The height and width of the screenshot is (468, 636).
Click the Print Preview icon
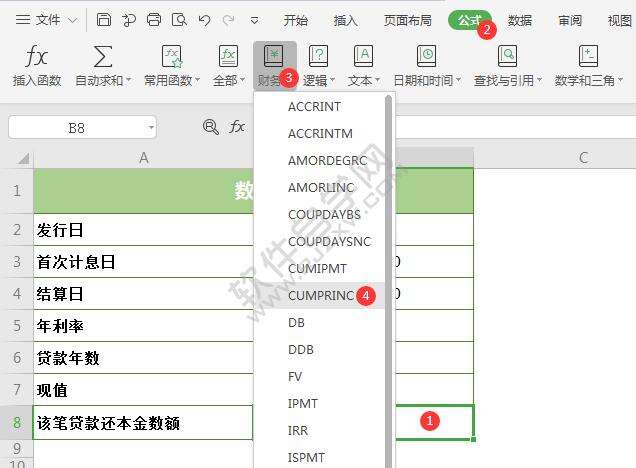click(x=179, y=19)
